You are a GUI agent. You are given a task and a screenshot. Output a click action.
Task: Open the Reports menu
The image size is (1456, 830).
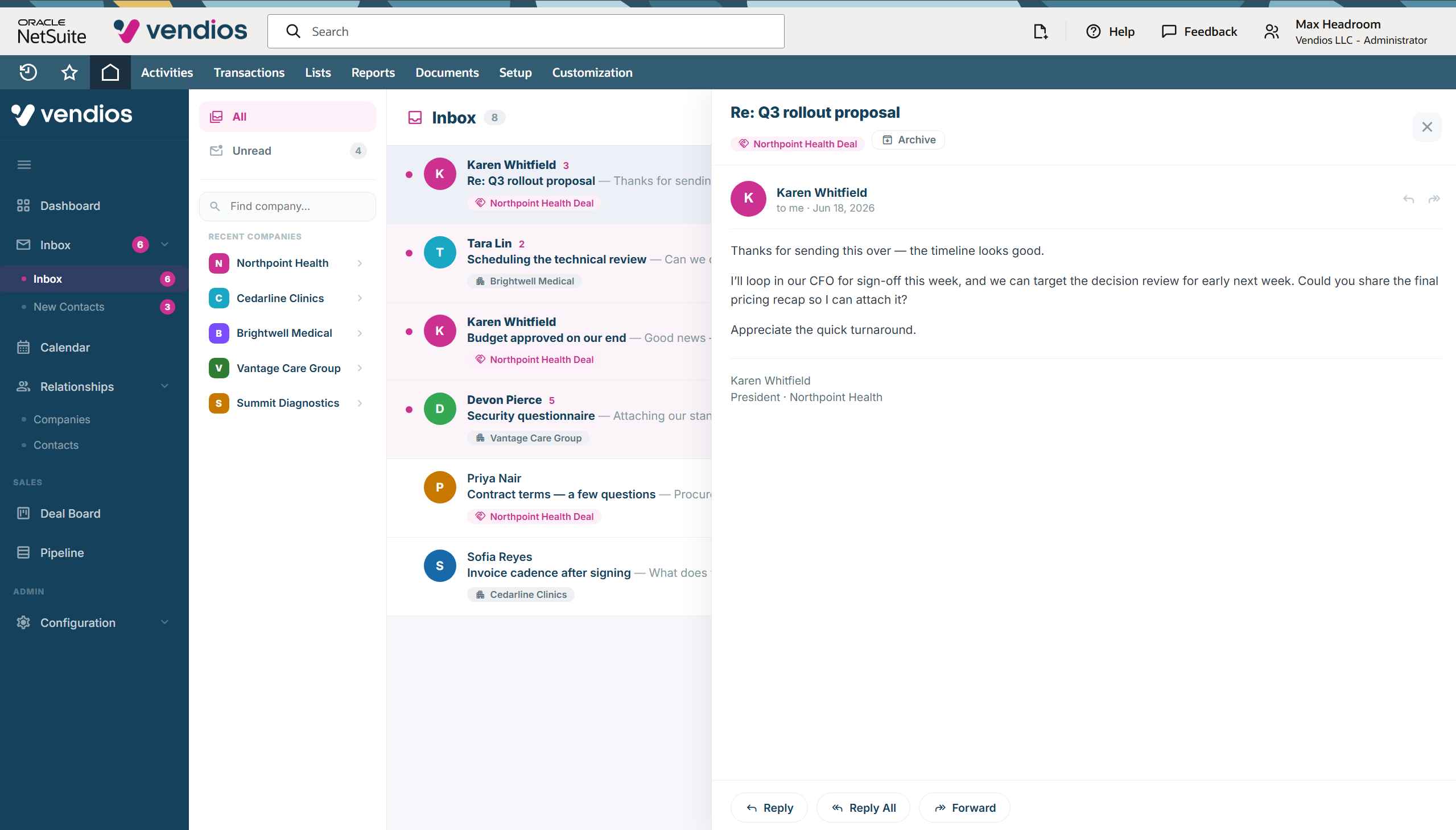coord(373,72)
